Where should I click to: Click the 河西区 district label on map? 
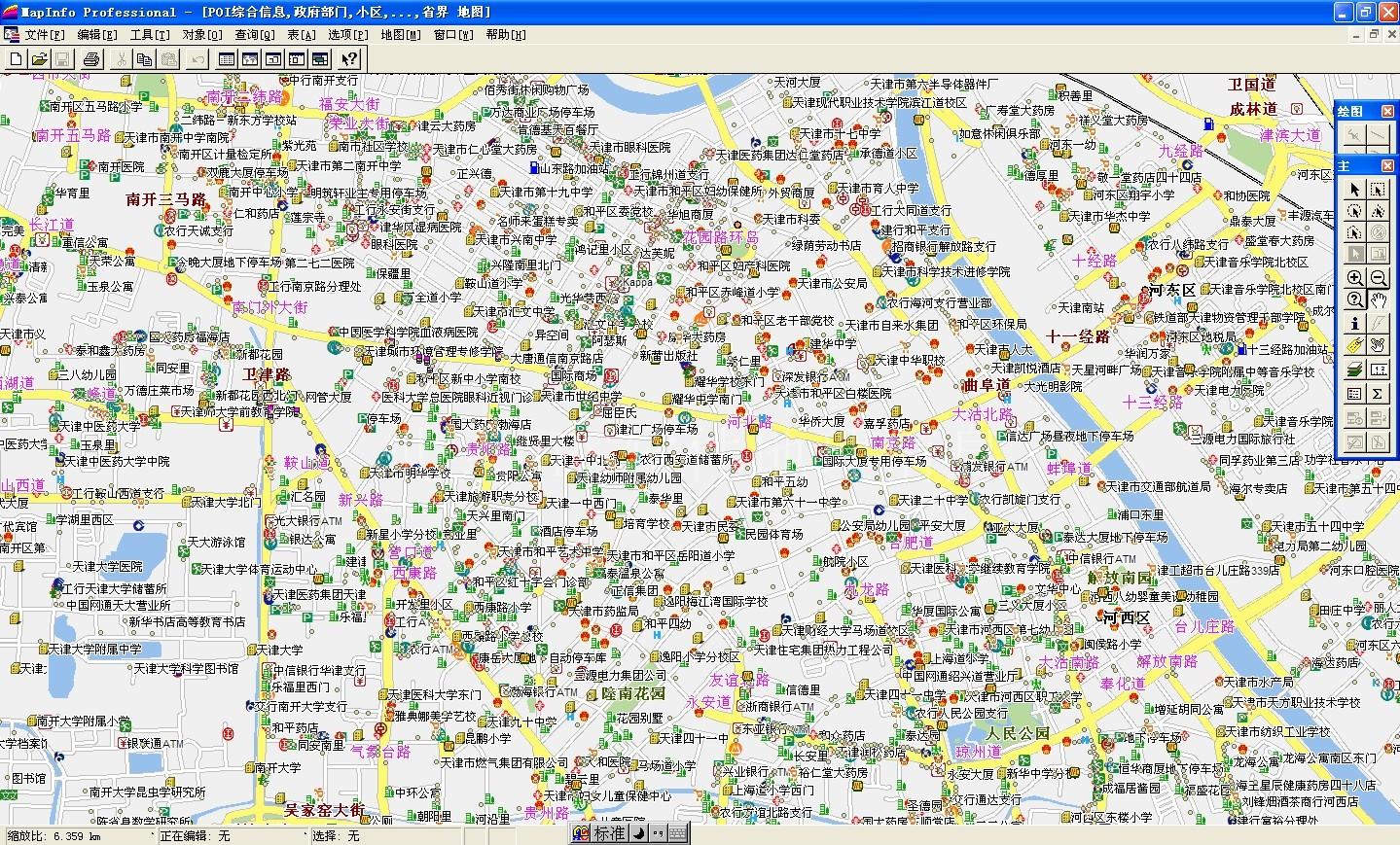click(1128, 618)
